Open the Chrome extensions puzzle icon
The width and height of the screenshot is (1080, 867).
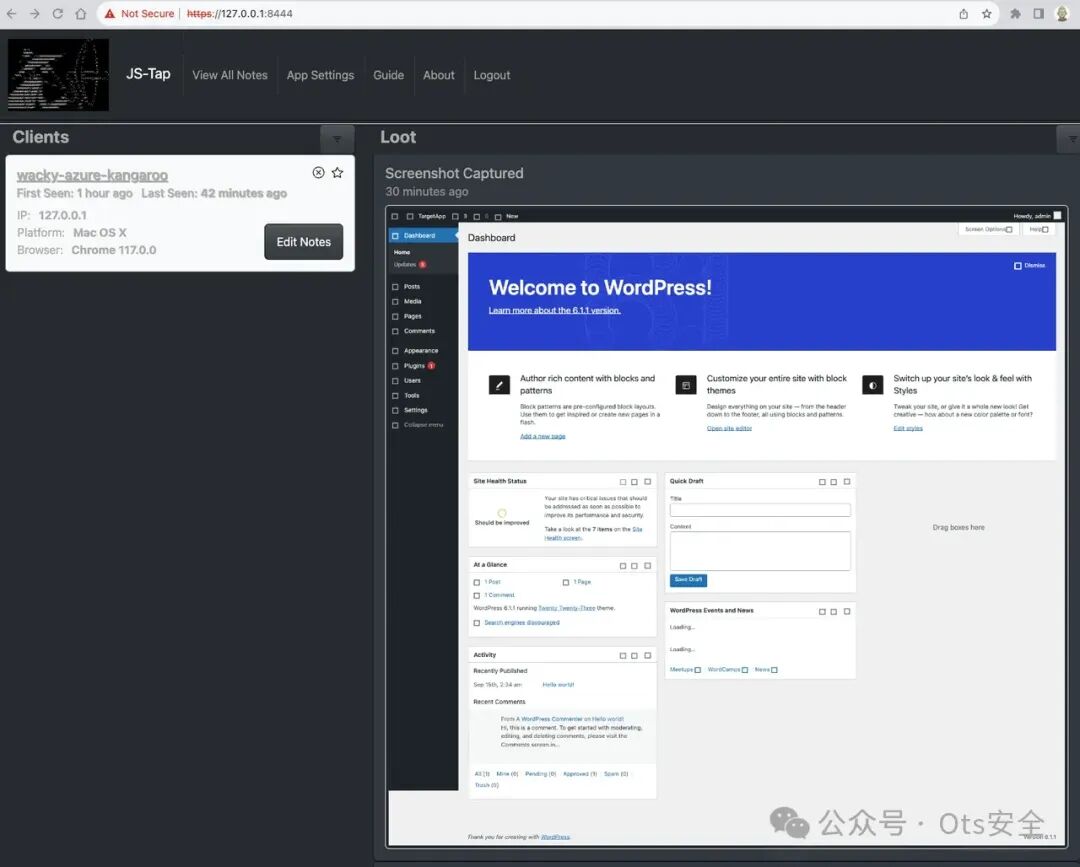point(1015,14)
